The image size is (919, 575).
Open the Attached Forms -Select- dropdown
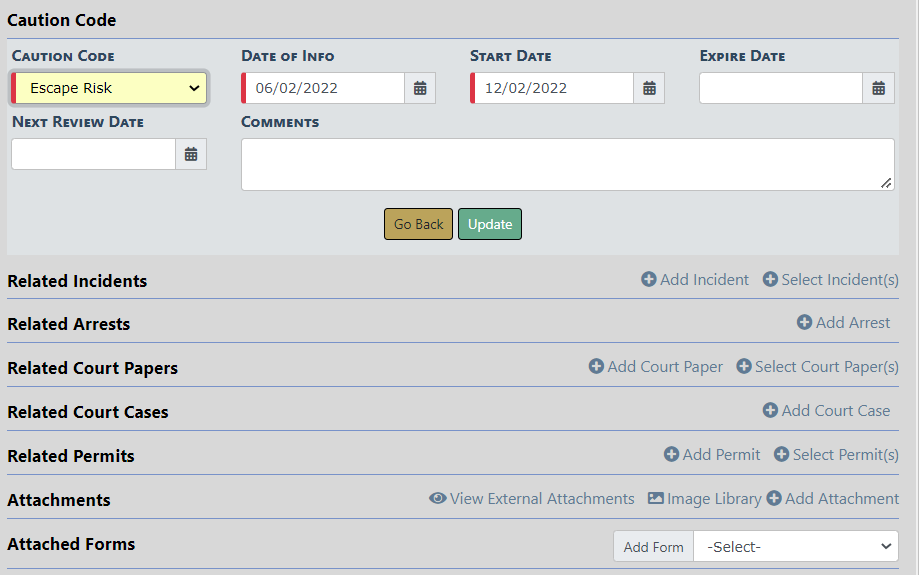tap(796, 547)
